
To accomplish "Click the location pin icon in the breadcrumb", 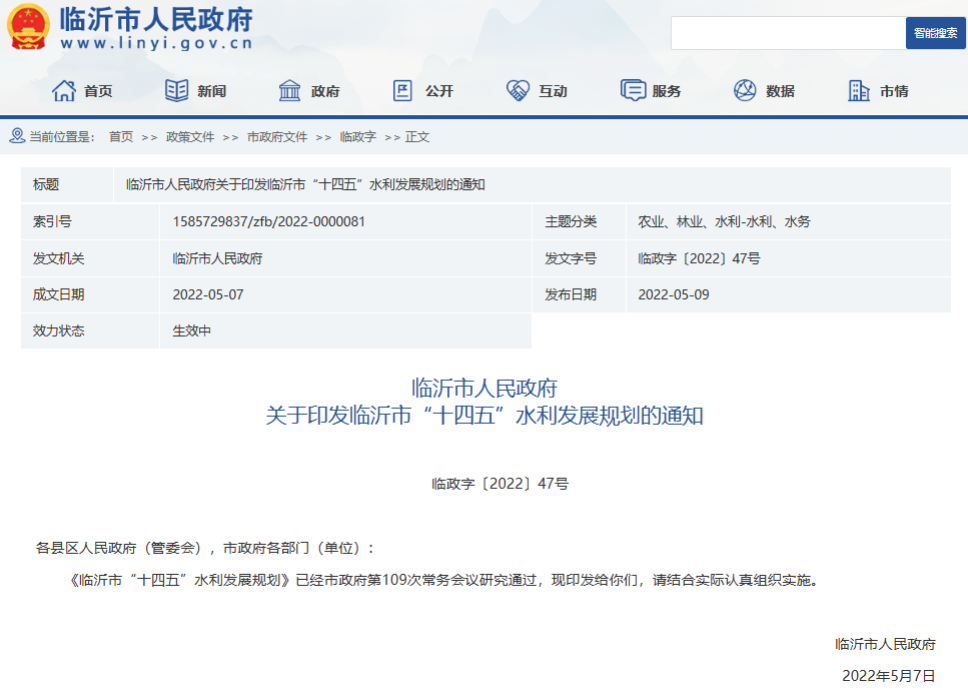I will tap(16, 136).
